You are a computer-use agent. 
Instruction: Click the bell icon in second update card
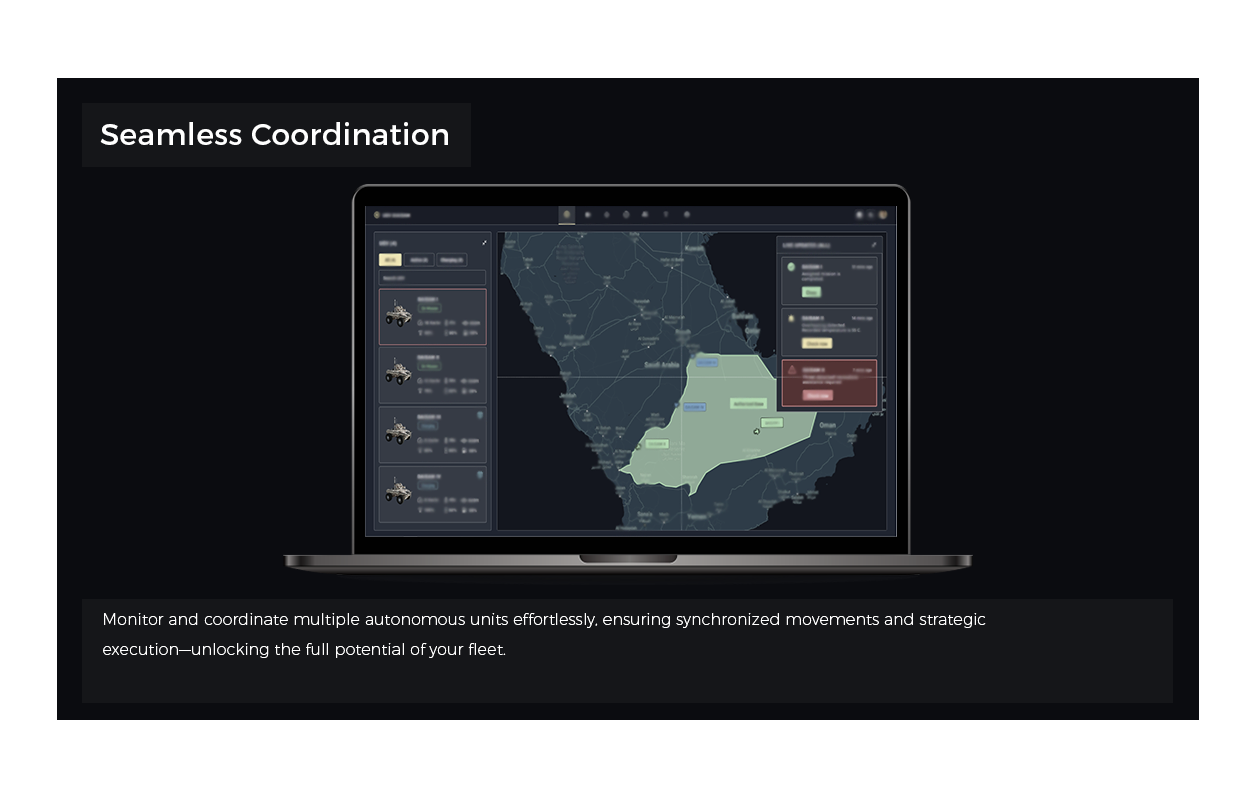point(791,319)
